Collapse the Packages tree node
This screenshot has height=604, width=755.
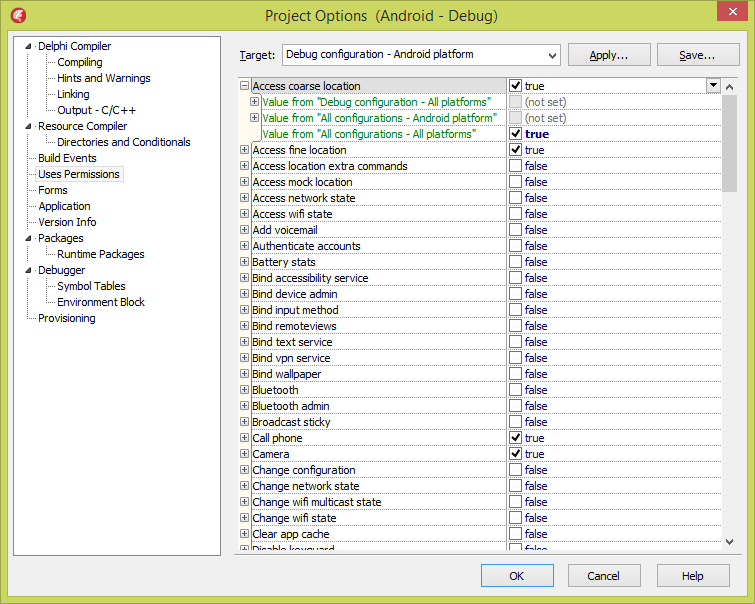(x=28, y=238)
